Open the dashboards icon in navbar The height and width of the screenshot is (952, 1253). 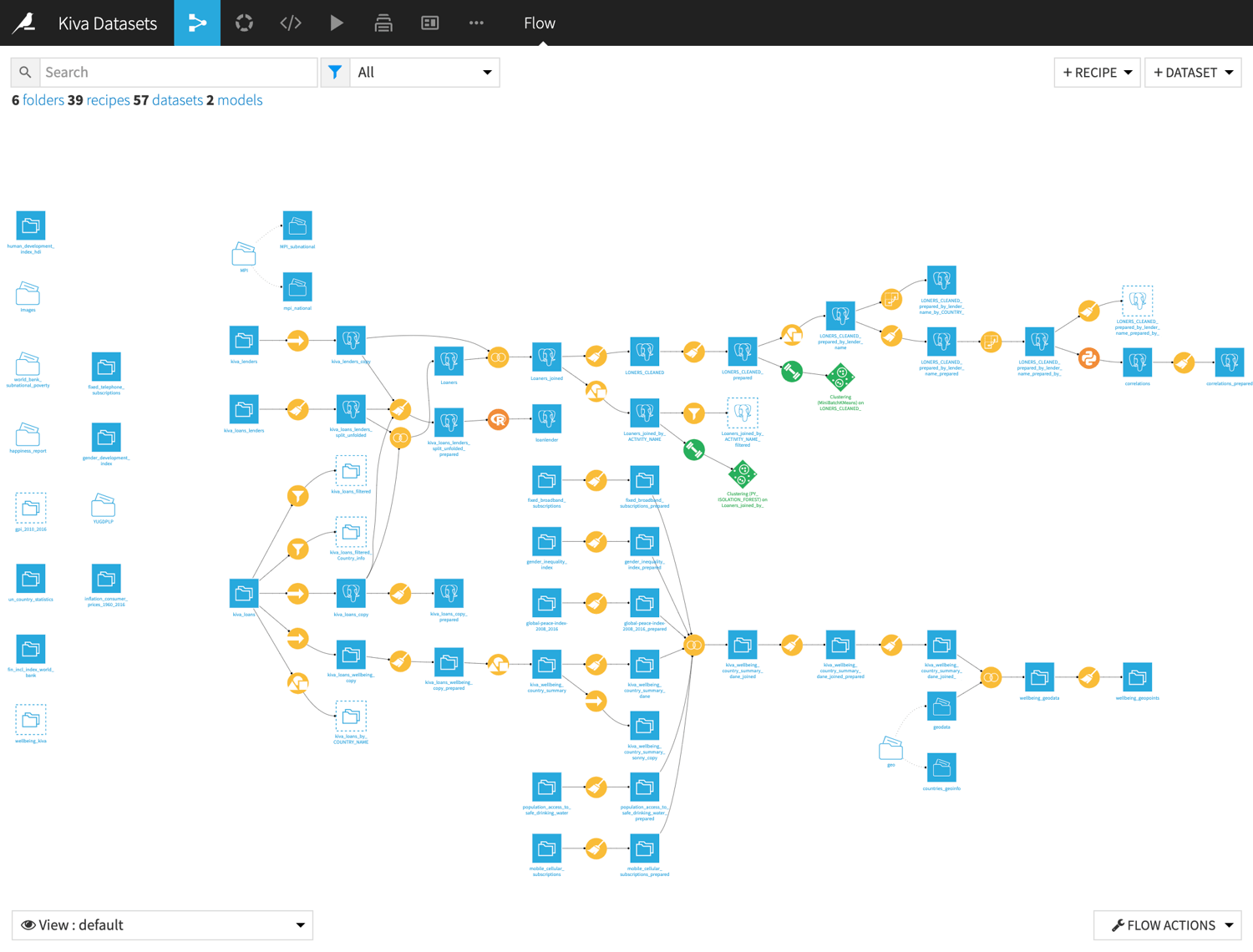pos(429,23)
